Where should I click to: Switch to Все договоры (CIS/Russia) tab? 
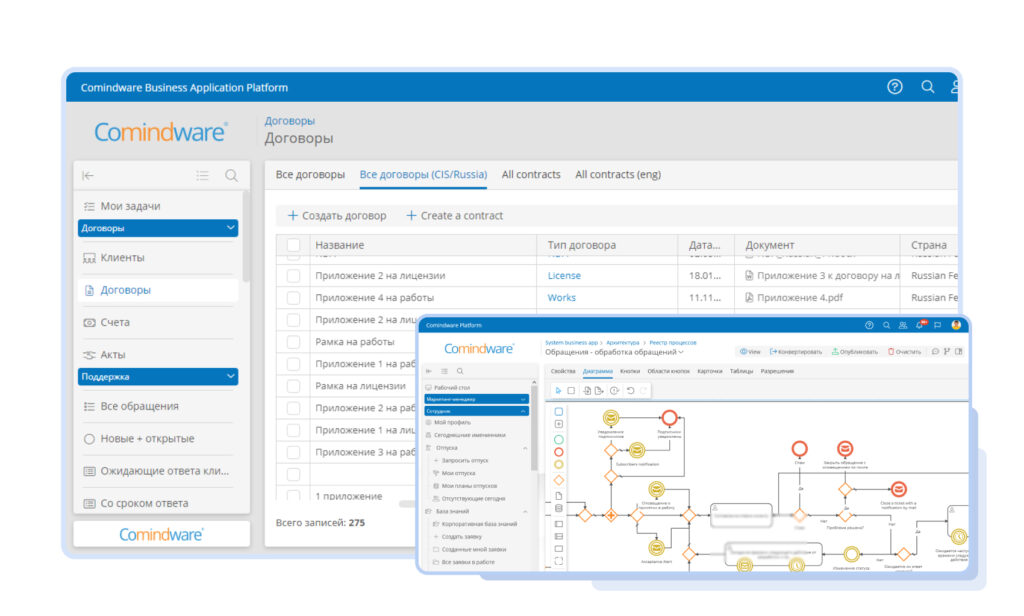coord(423,174)
